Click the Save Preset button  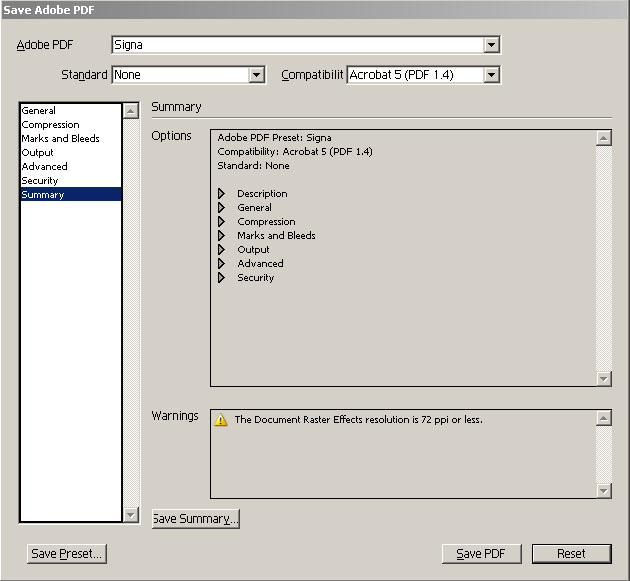[x=67, y=554]
